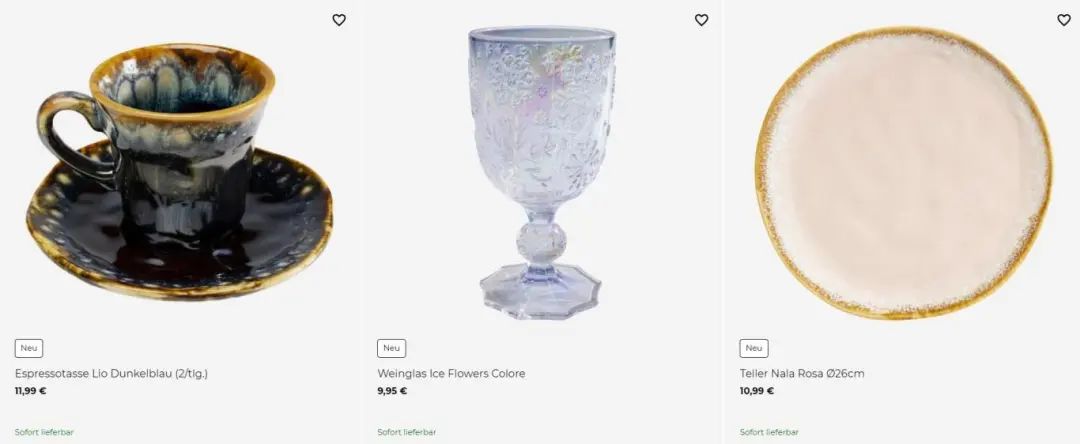1080x444 pixels.
Task: Click the Neu badge on the espresso cup
Action: (x=29, y=348)
